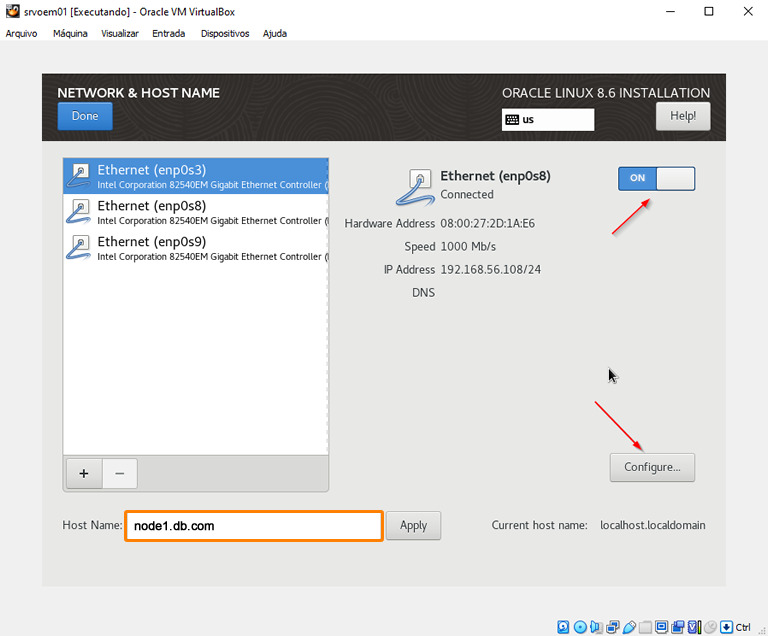
Task: Open the Entrada menu
Action: 168,33
